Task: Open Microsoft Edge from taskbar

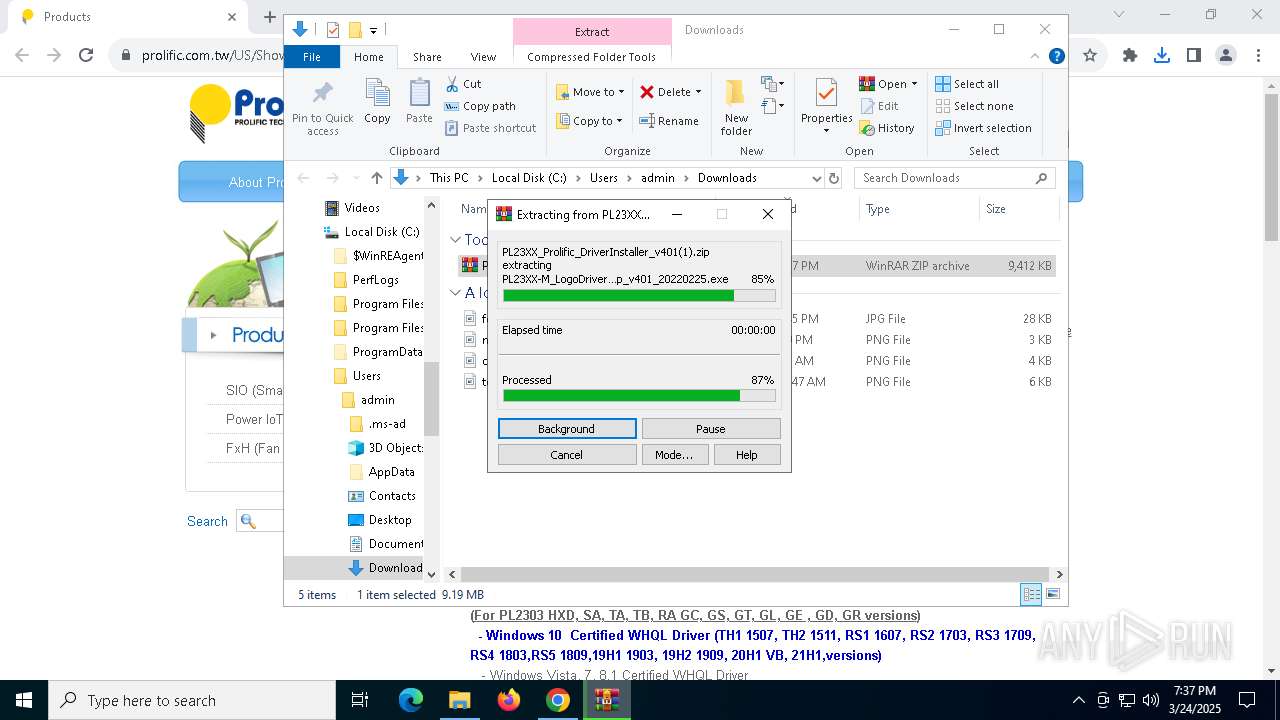Action: pyautogui.click(x=411, y=700)
